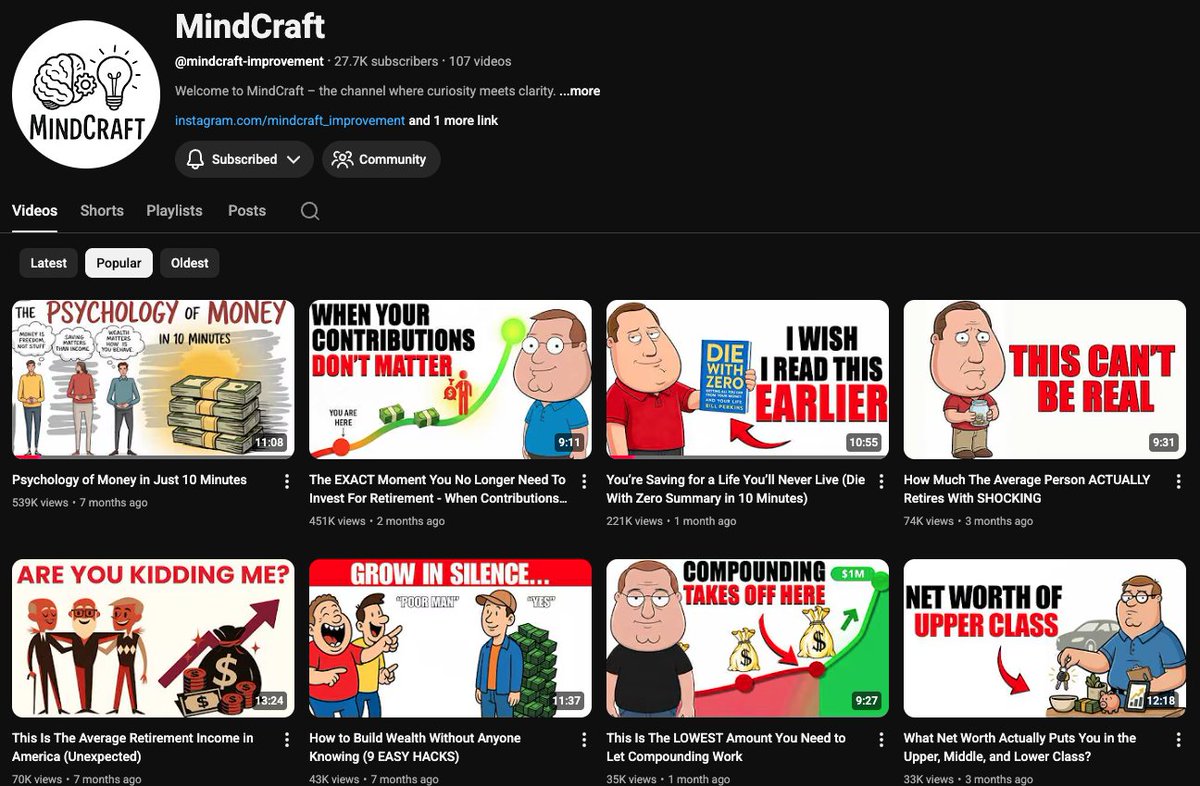Open 'How to Build Wealth Without Anyone Knowing' title

(x=415, y=747)
